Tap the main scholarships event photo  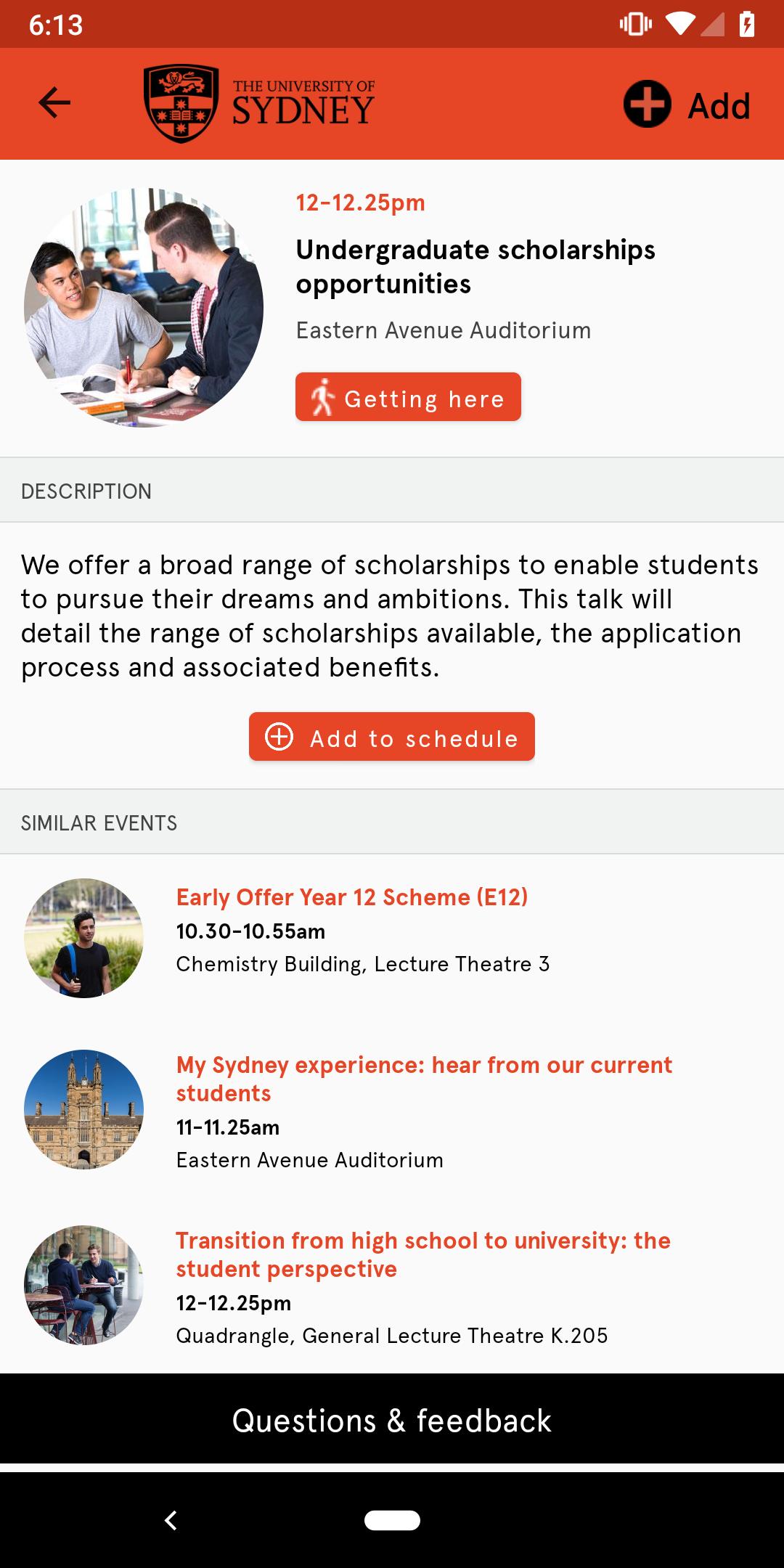pos(144,308)
